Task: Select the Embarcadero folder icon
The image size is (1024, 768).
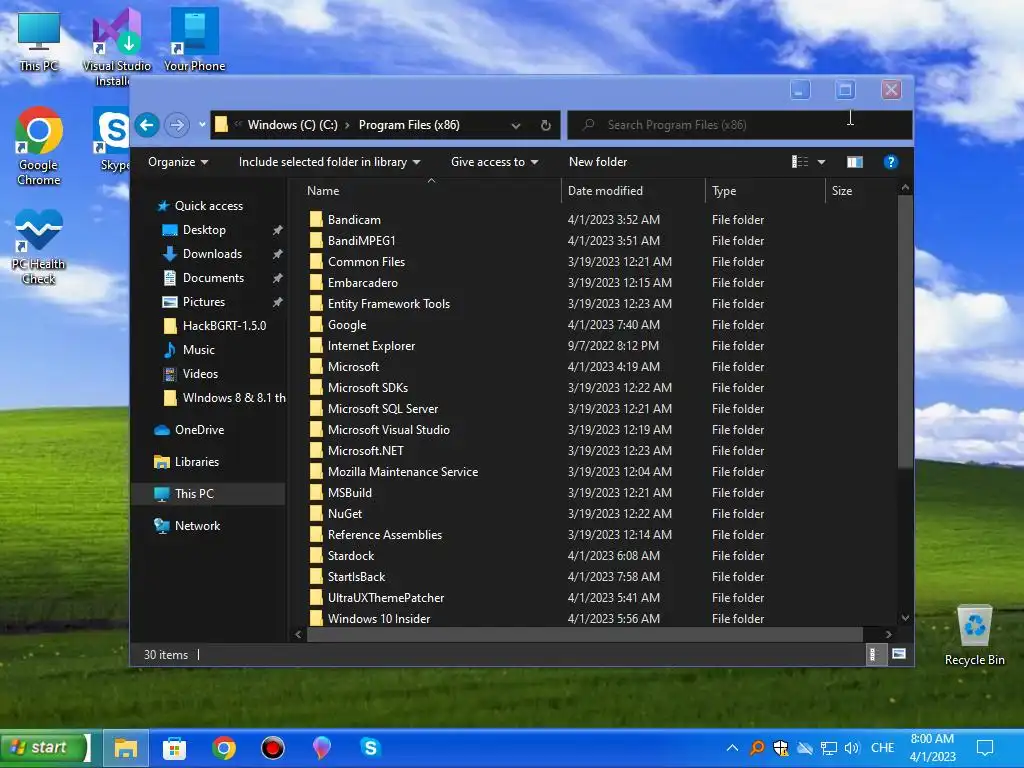Action: [x=316, y=283]
